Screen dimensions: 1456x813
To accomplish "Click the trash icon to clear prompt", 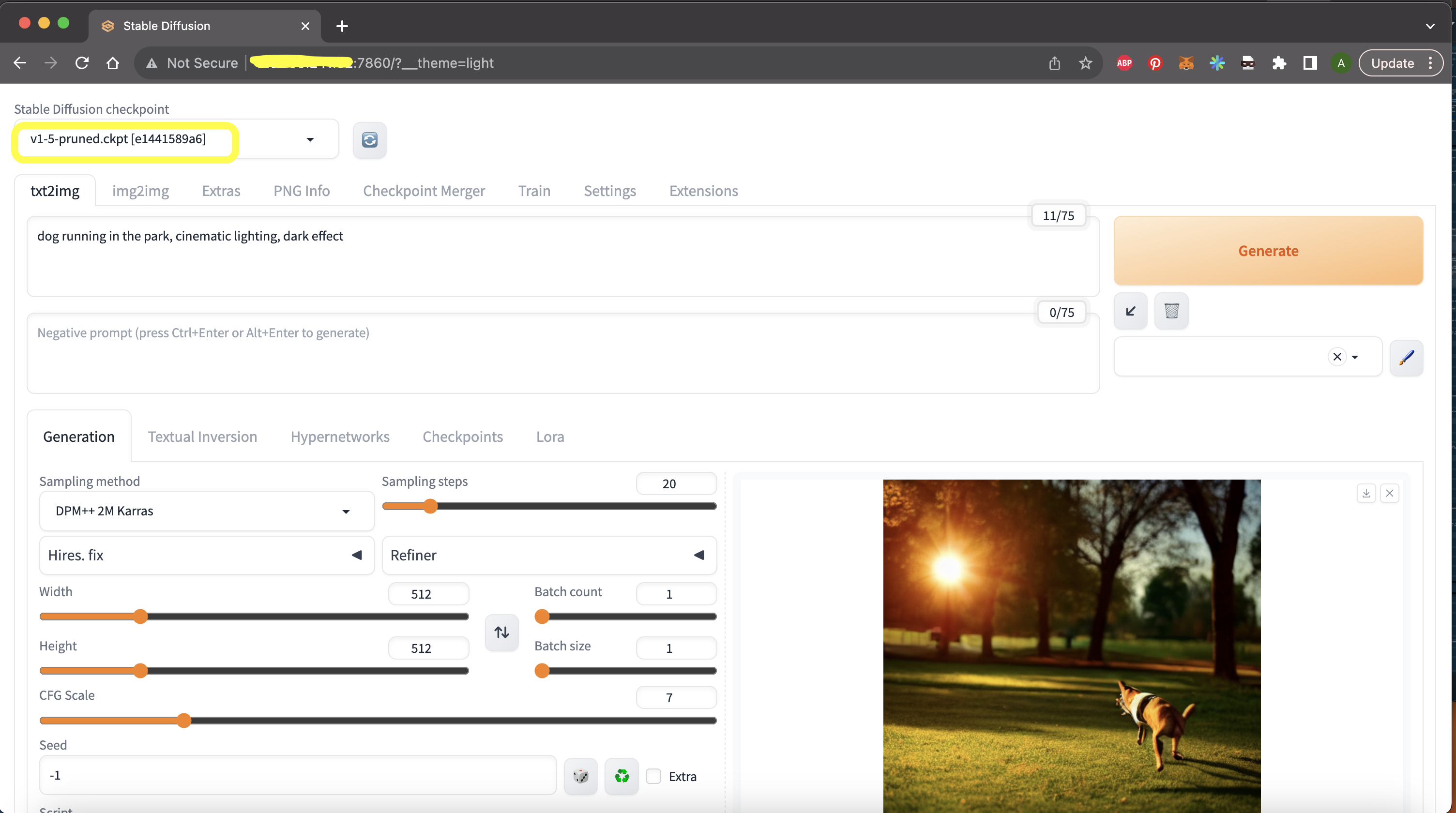I will point(1171,311).
